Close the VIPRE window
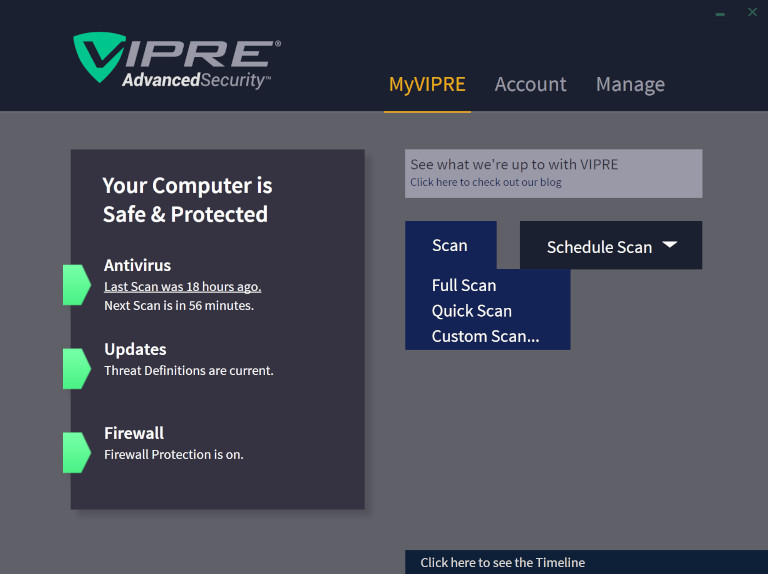The image size is (768, 574). [752, 12]
